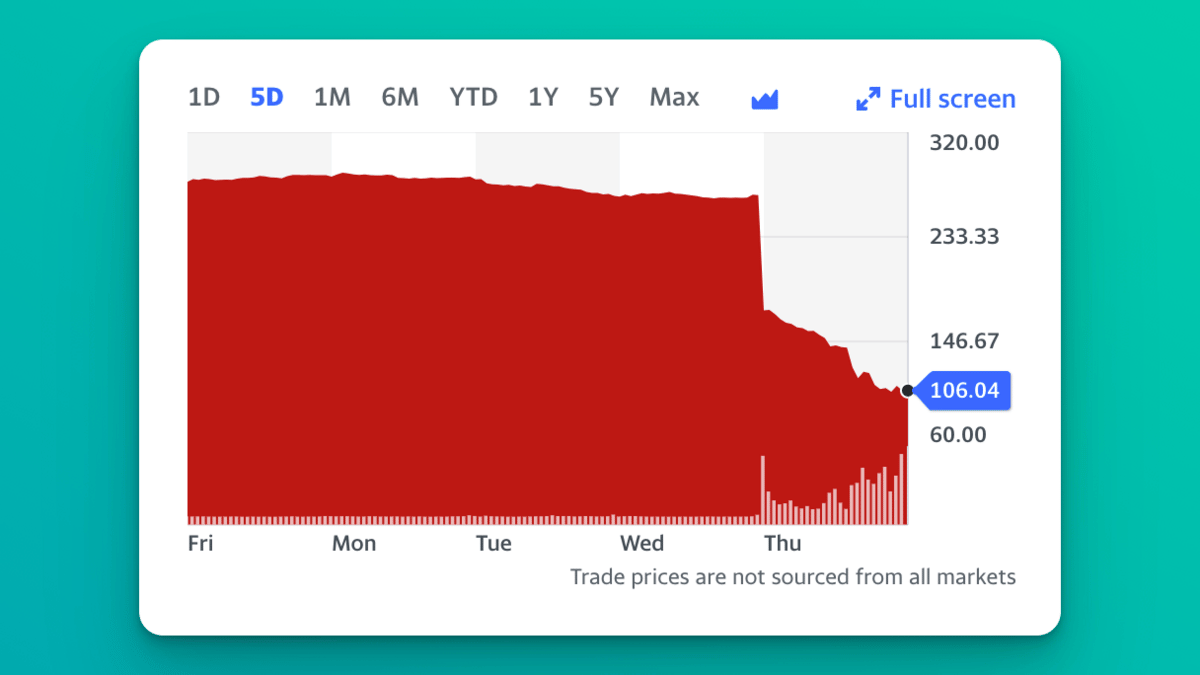Screen dimensions: 1200x675
Task: Open the YTD chart range
Action: (x=473, y=97)
